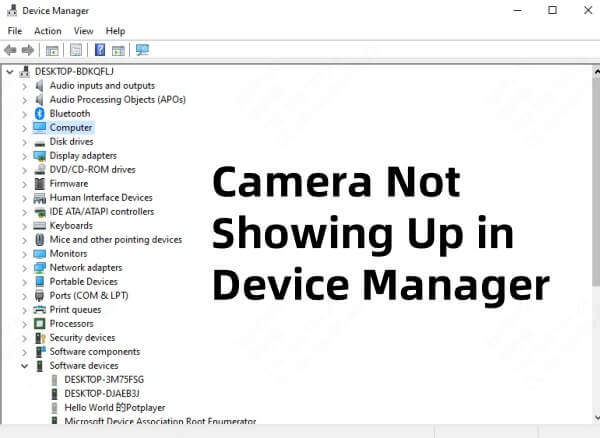This screenshot has height=438, width=600.
Task: Collapse the DESKTOP-BDKQFLJ root node
Action: (x=10, y=72)
